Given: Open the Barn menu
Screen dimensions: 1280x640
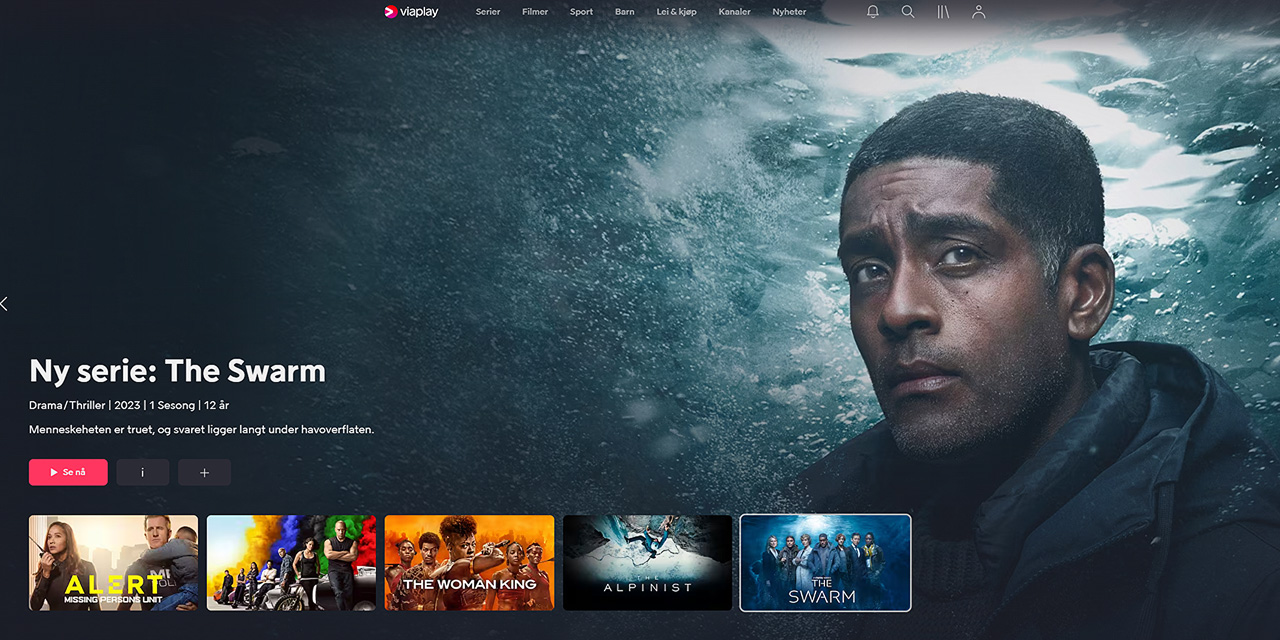Looking at the screenshot, I should pos(625,12).
